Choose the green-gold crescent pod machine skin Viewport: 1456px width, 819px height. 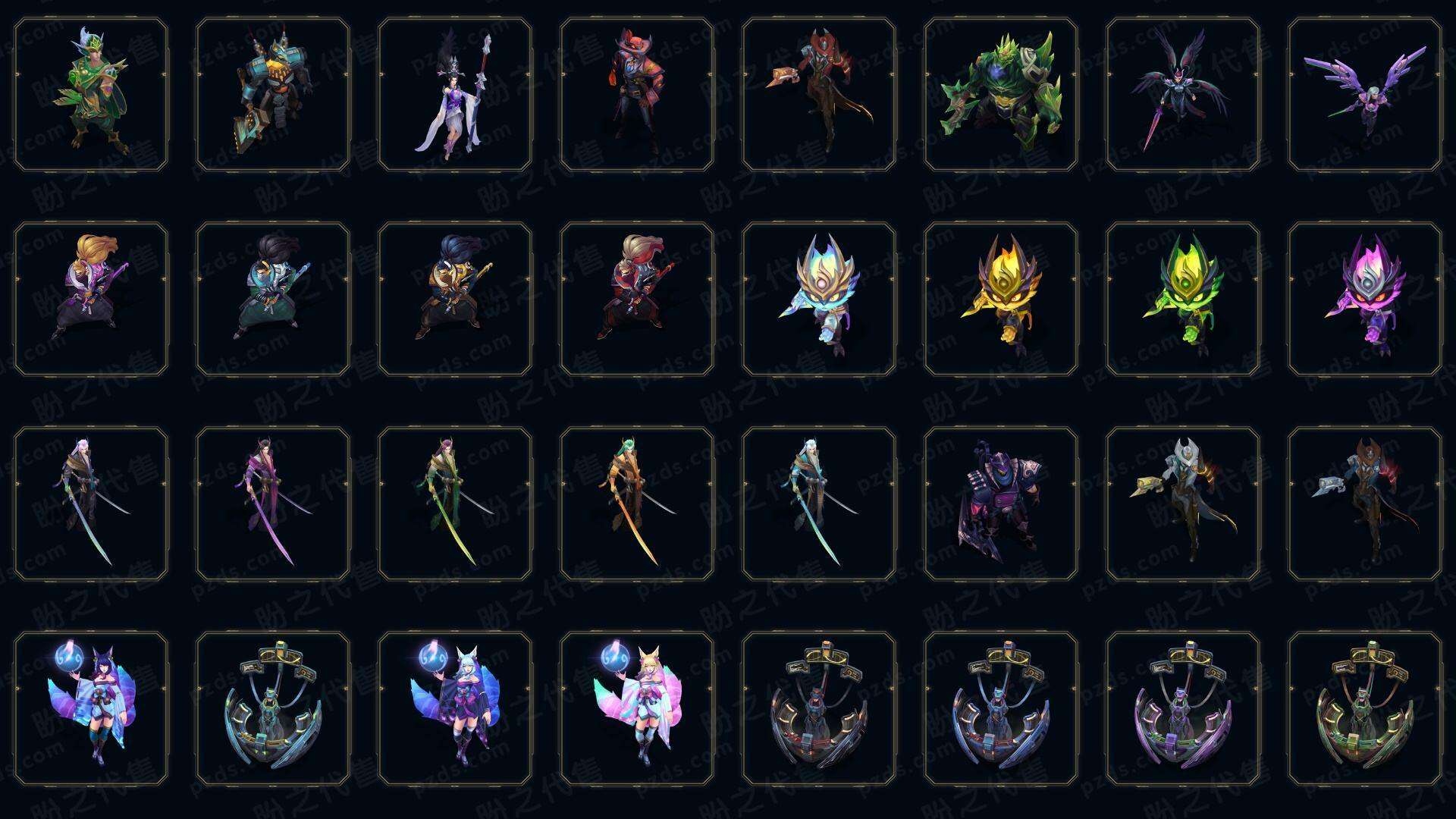[1365, 708]
